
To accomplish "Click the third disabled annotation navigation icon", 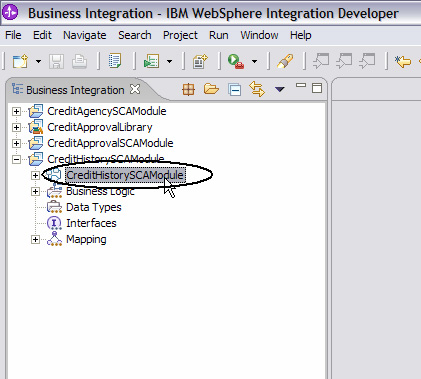I will 367,61.
